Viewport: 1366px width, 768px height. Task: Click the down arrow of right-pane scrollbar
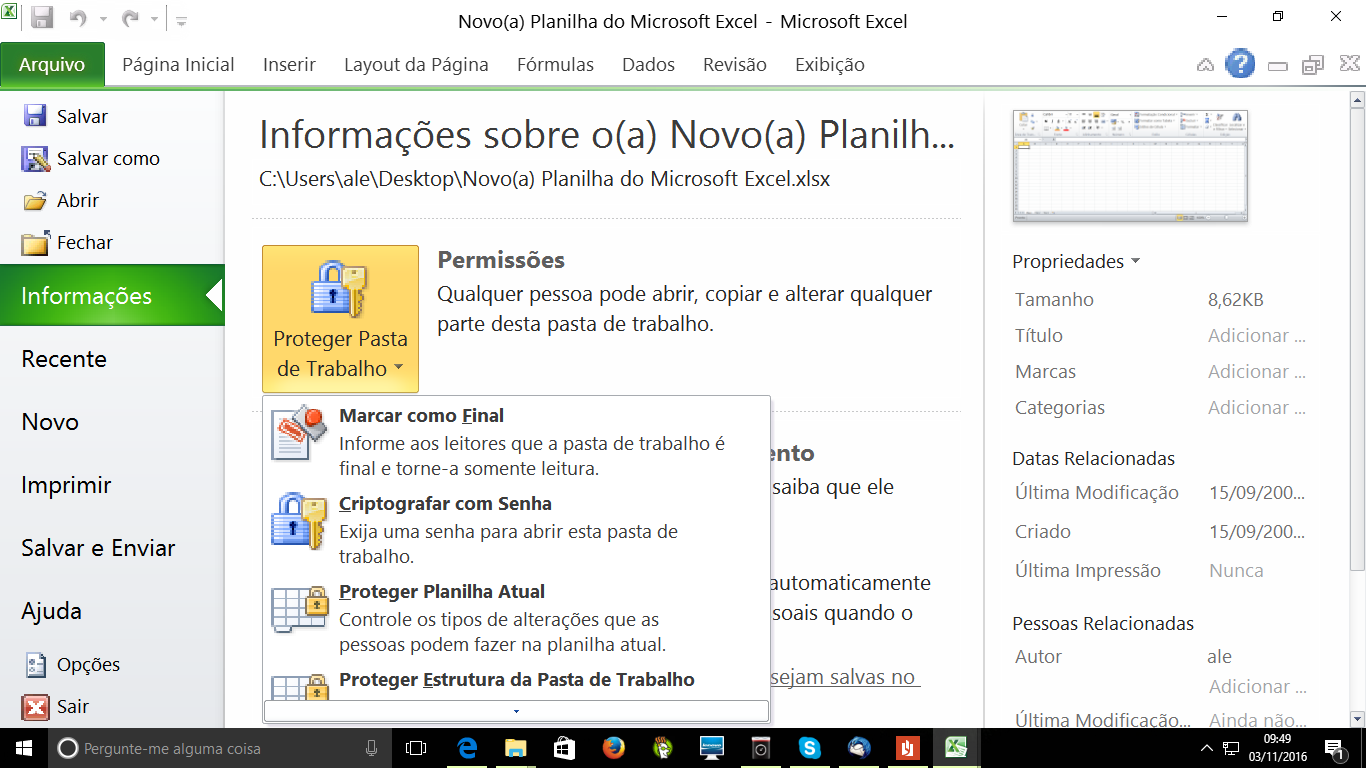pyautogui.click(x=1357, y=718)
